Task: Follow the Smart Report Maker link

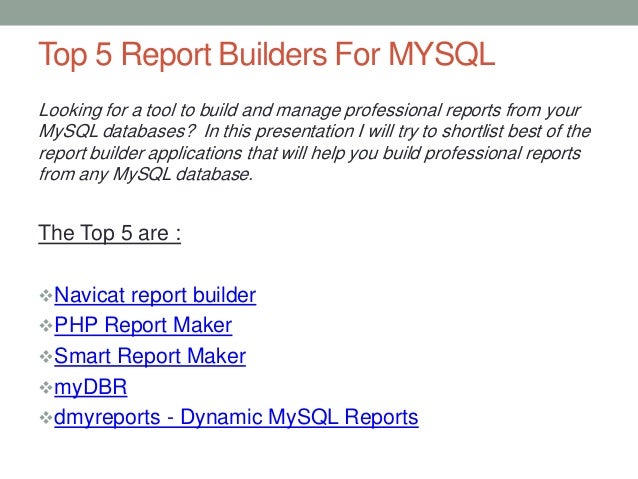Action: [150, 356]
